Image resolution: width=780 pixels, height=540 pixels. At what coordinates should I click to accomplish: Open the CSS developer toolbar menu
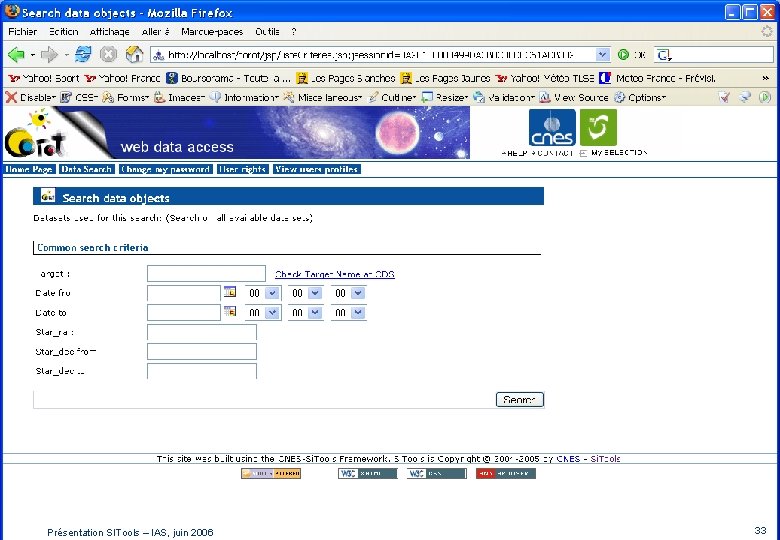(x=79, y=97)
